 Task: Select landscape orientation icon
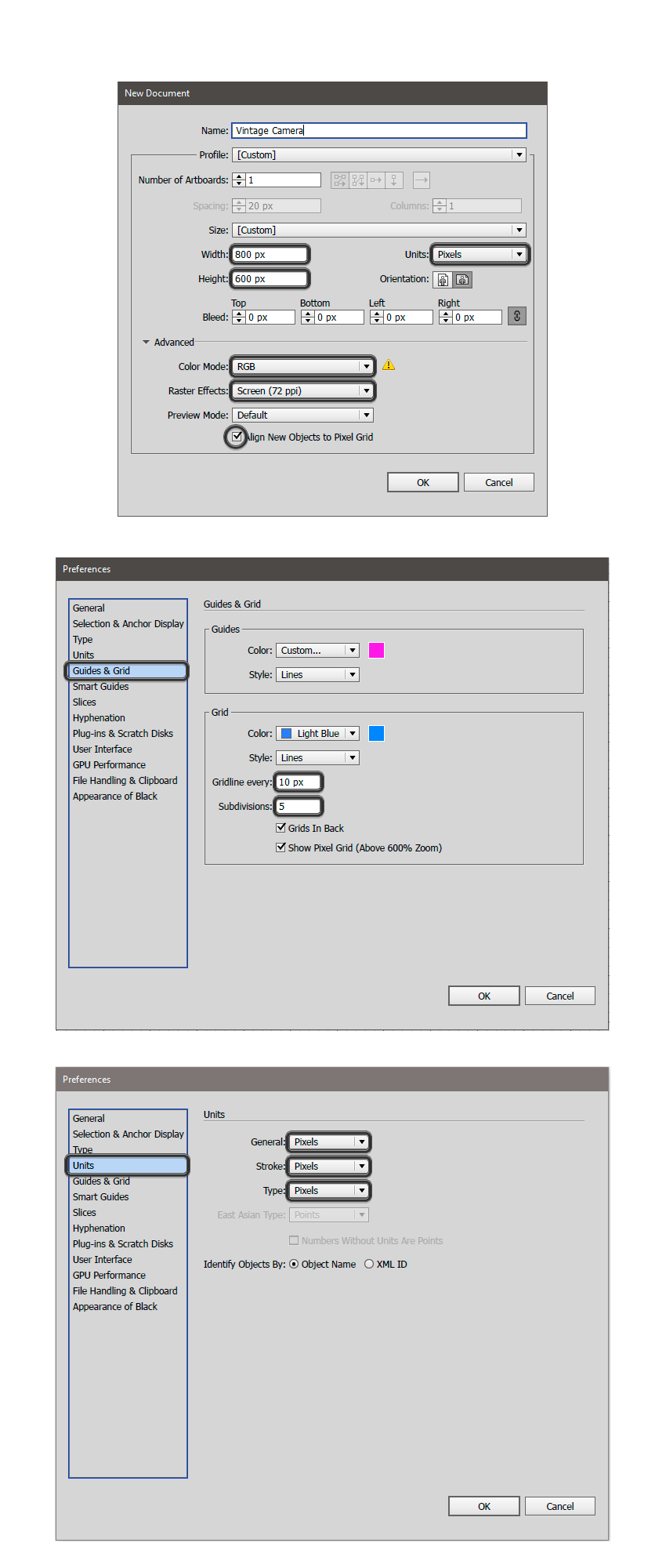coord(462,280)
